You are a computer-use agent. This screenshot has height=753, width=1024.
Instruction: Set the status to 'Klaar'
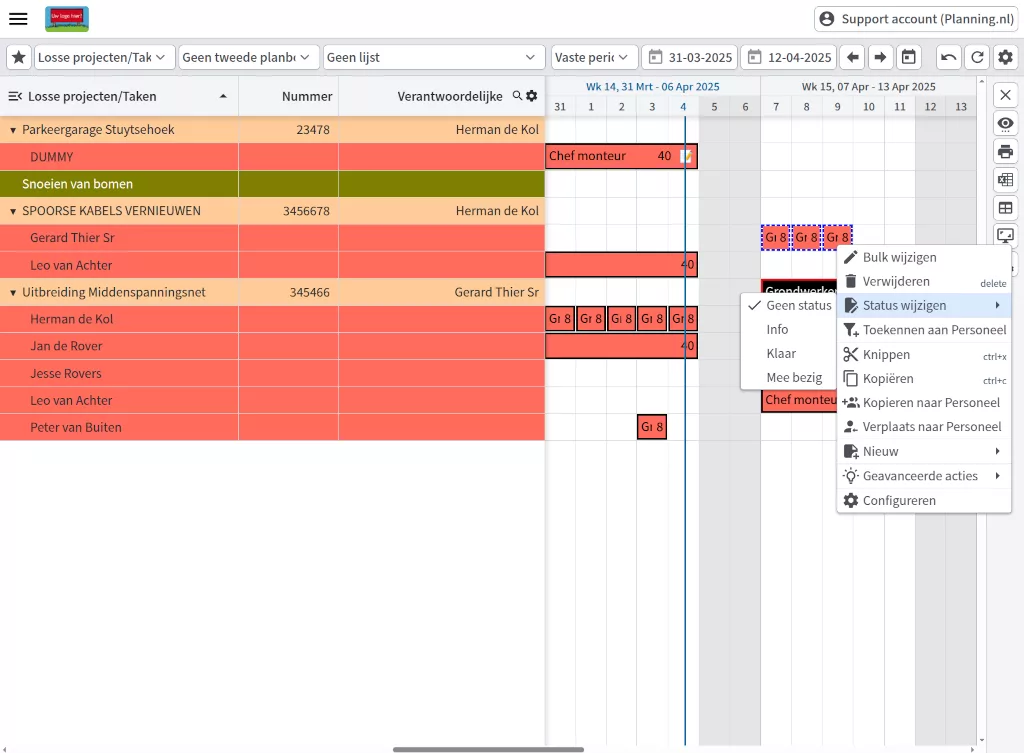[x=781, y=353]
